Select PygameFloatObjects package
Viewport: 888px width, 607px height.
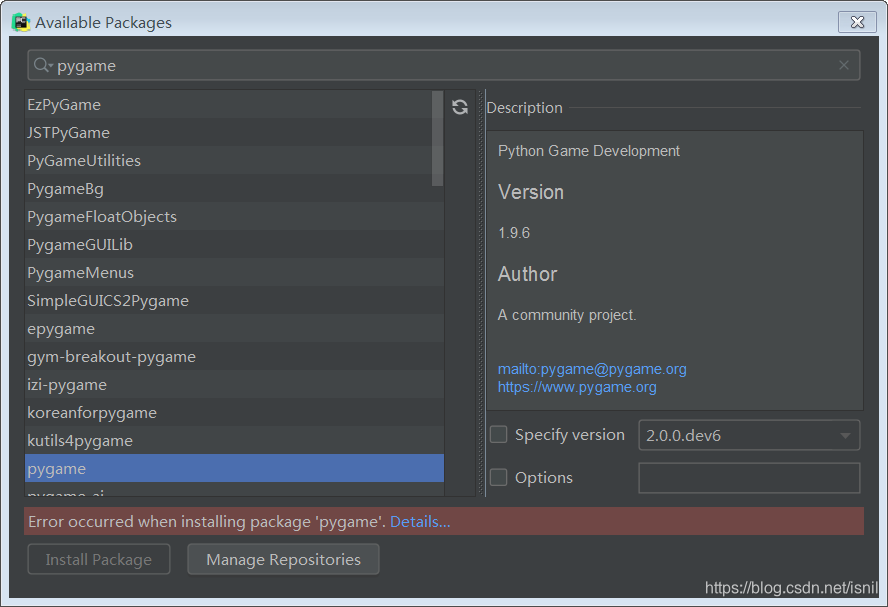tap(234, 216)
